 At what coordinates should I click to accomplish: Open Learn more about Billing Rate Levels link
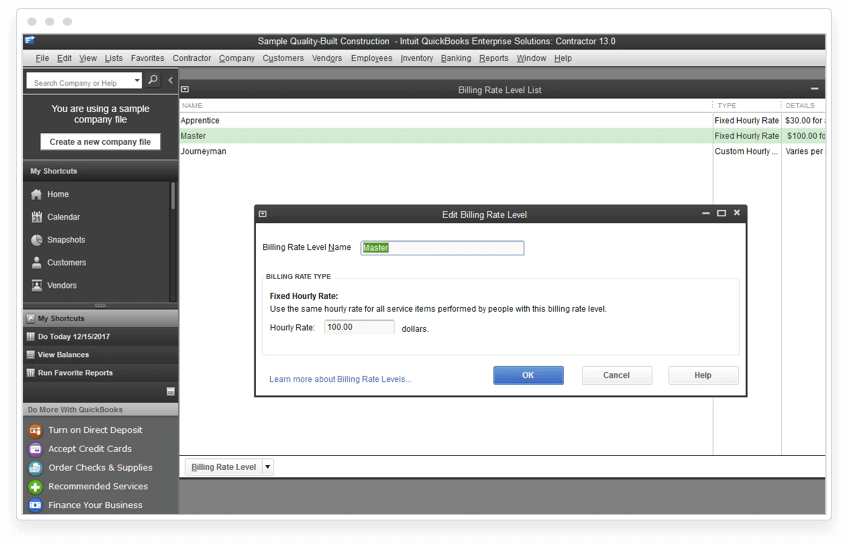click(x=340, y=379)
